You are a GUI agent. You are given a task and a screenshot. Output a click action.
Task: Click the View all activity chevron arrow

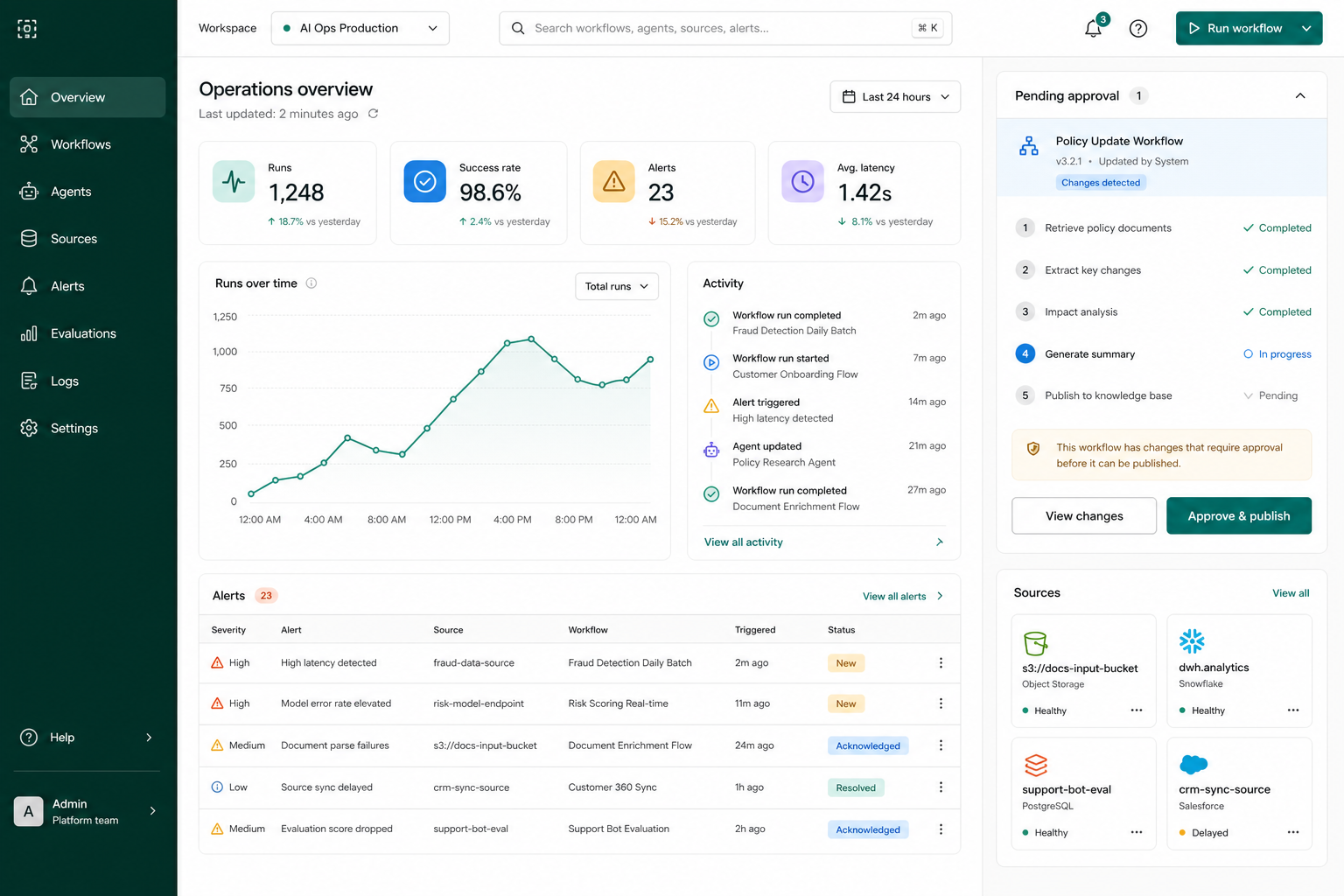tap(940, 542)
